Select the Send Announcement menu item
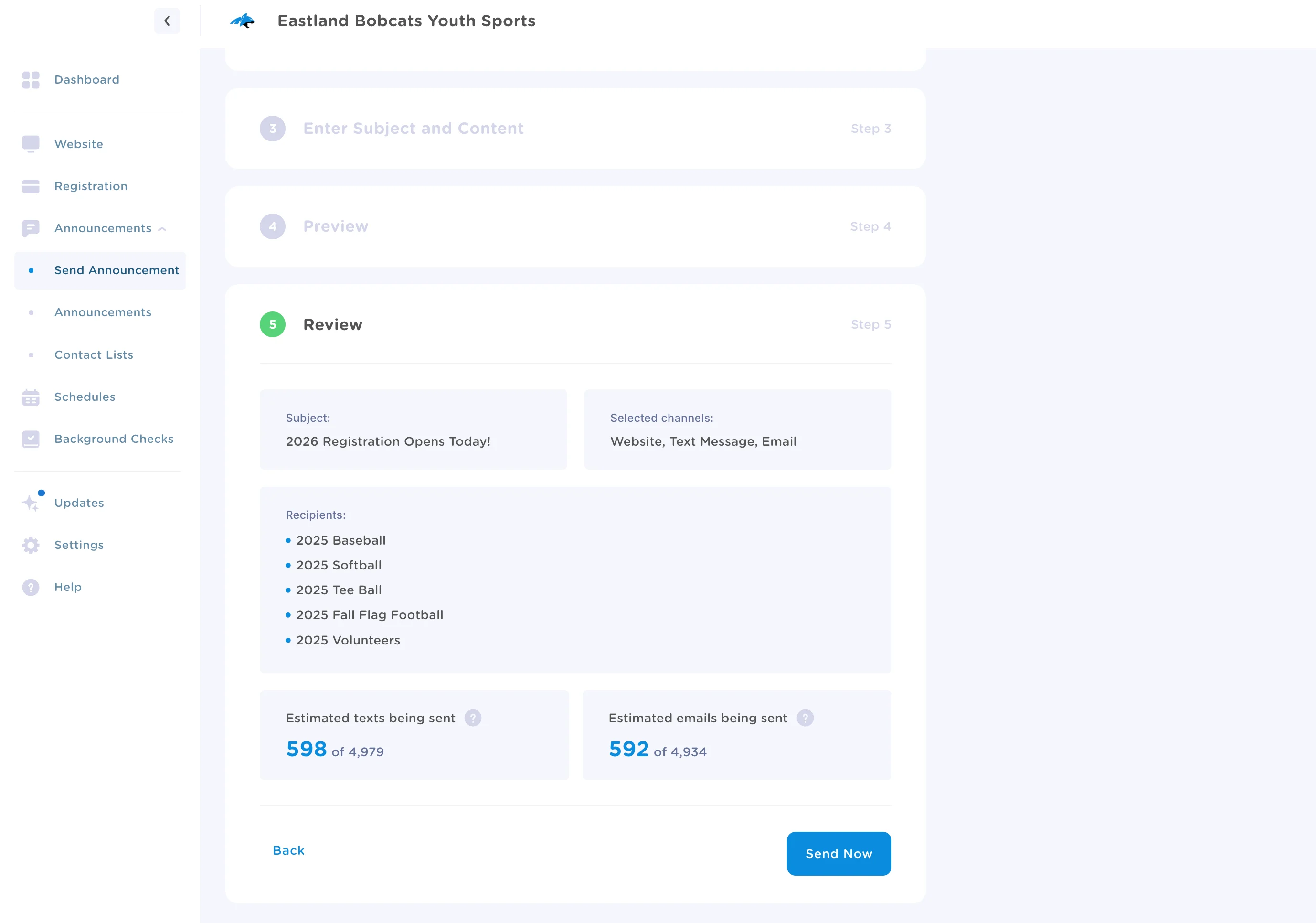 [117, 270]
